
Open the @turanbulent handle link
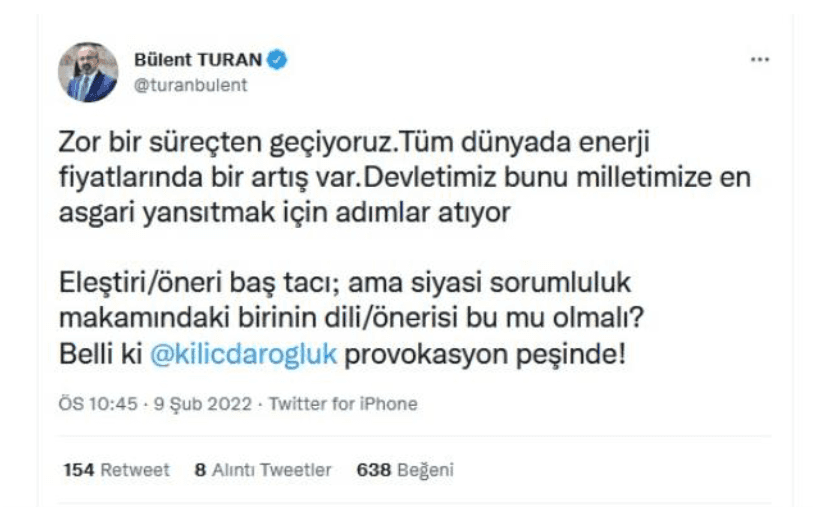pos(190,85)
